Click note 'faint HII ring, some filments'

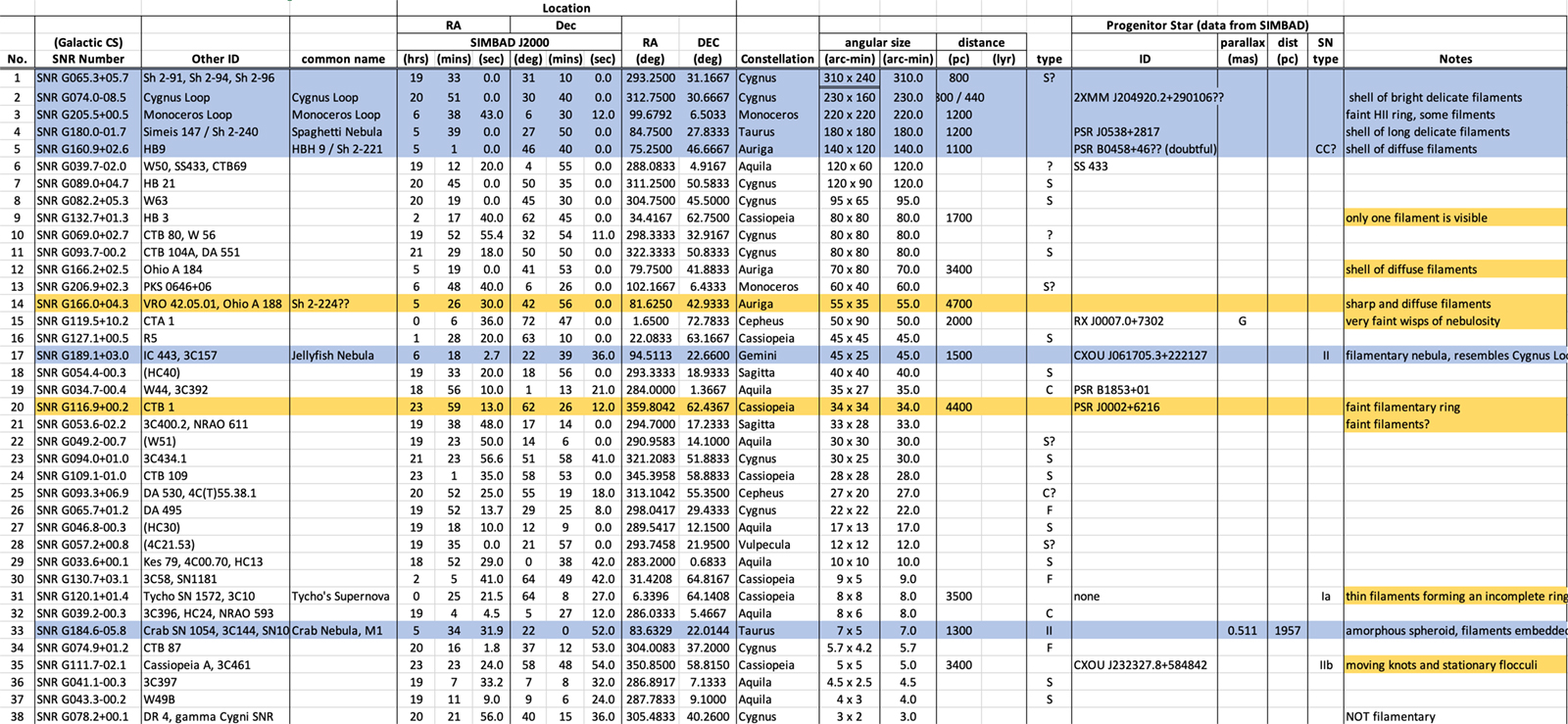pyautogui.click(x=1455, y=115)
